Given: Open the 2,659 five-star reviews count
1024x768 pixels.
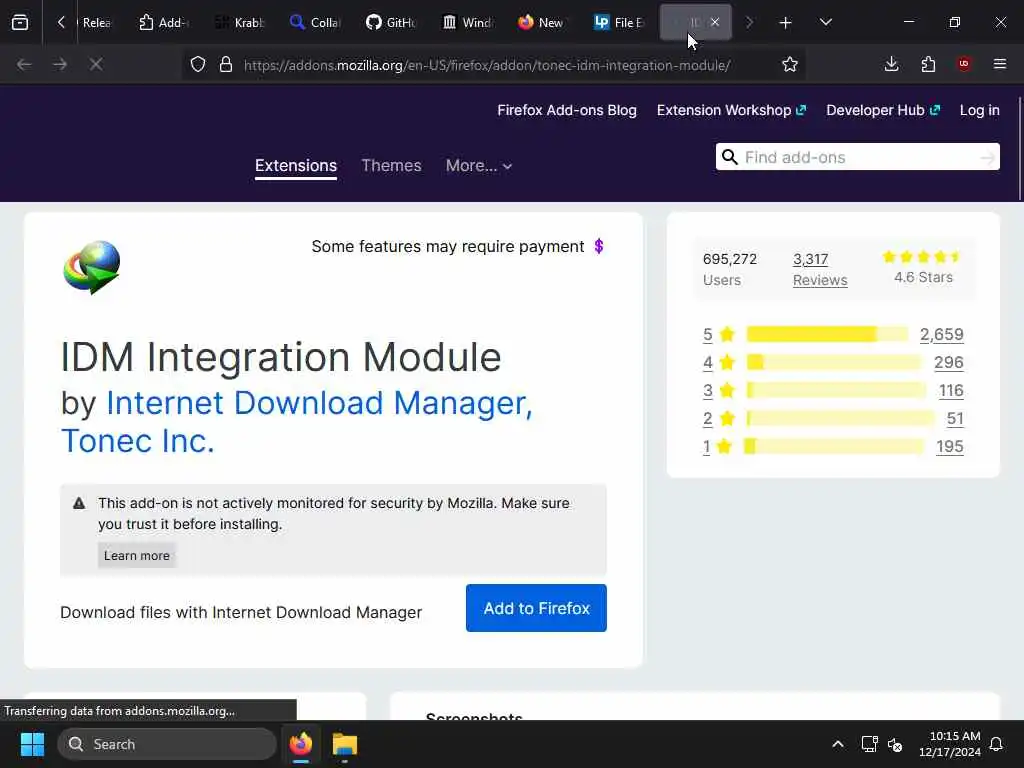Looking at the screenshot, I should (x=942, y=334).
